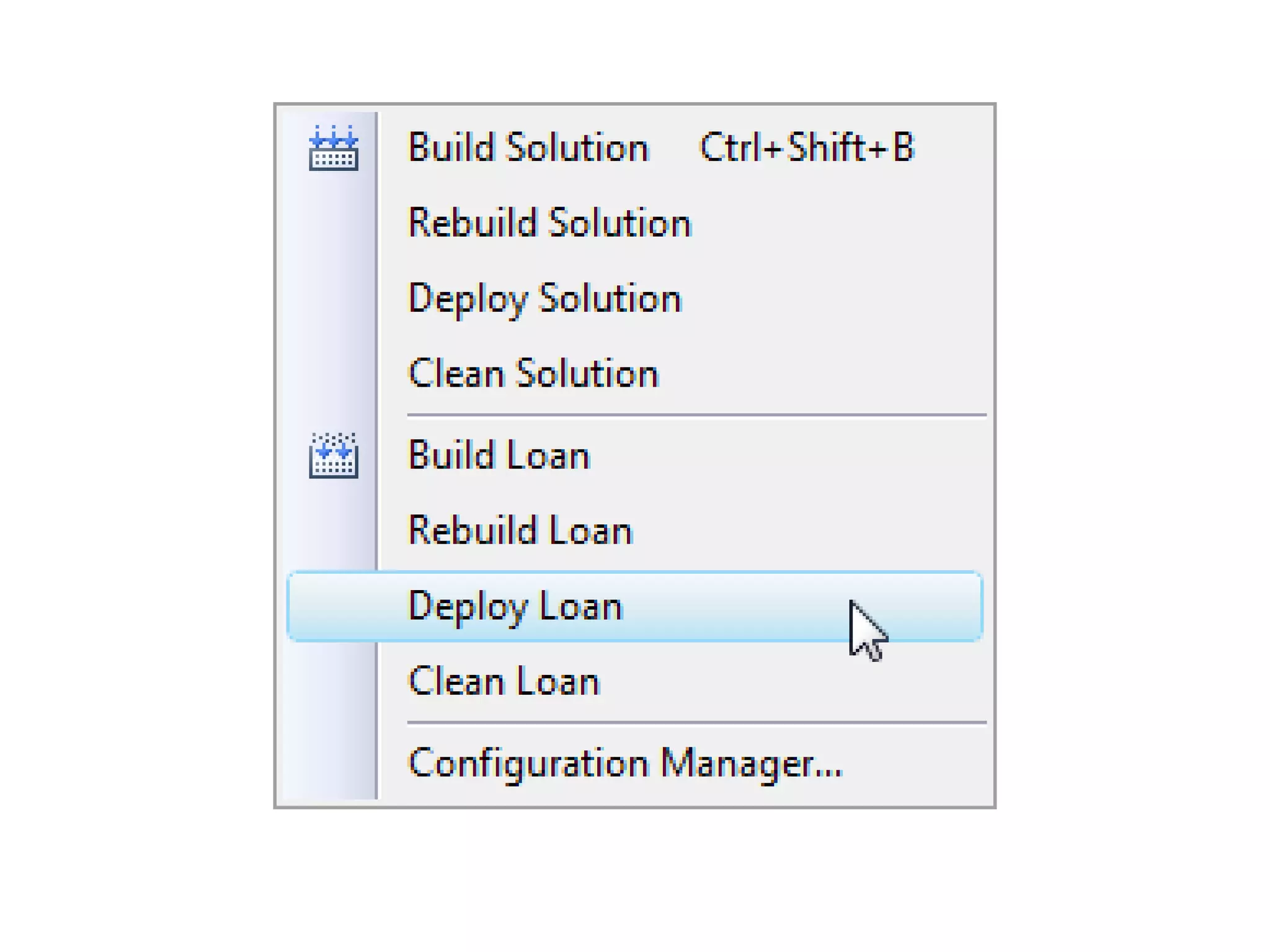The image size is (1270, 952).
Task: Click the Build Solution icon
Action: (334, 148)
